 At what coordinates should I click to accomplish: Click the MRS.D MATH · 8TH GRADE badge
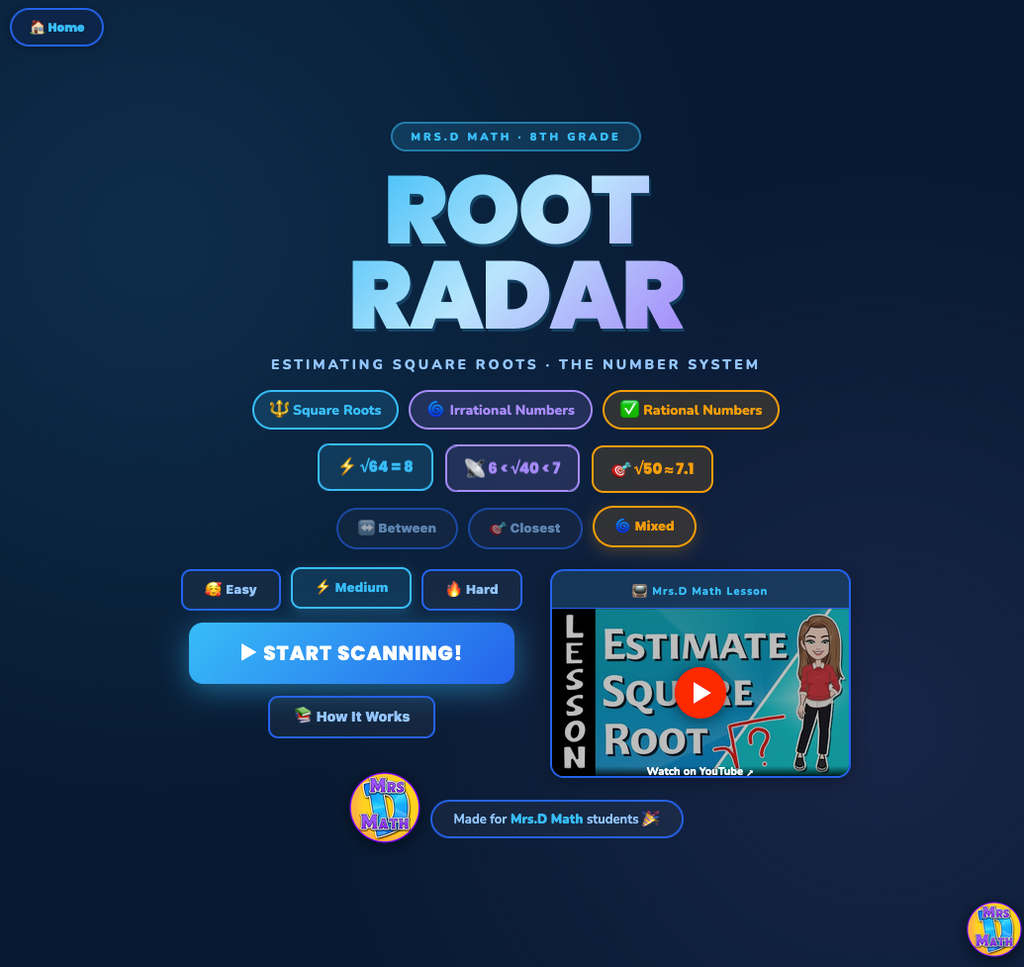click(515, 136)
